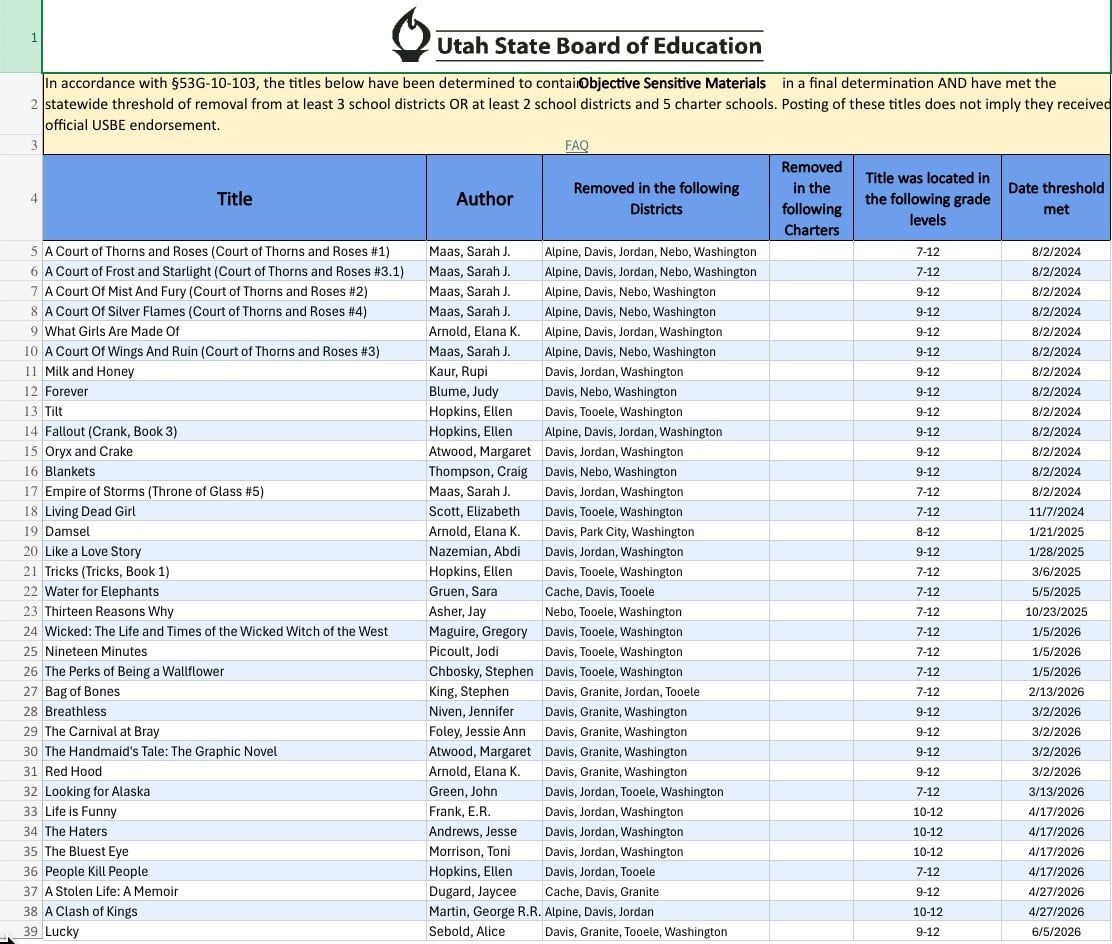Click the 'Thirteen Reasons Why' cell
The height and width of the screenshot is (944, 1112).
pos(235,611)
